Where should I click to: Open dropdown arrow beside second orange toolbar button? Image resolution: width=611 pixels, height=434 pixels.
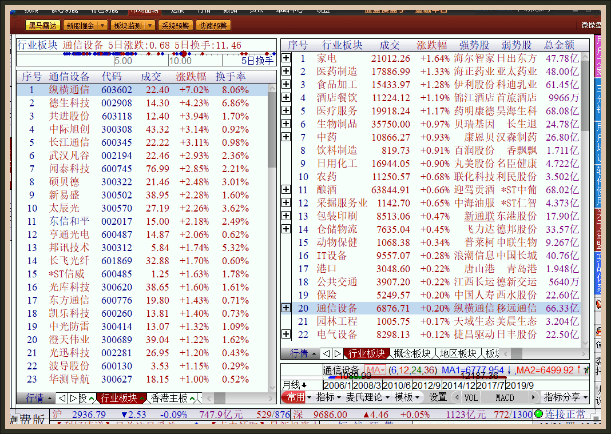click(x=102, y=25)
